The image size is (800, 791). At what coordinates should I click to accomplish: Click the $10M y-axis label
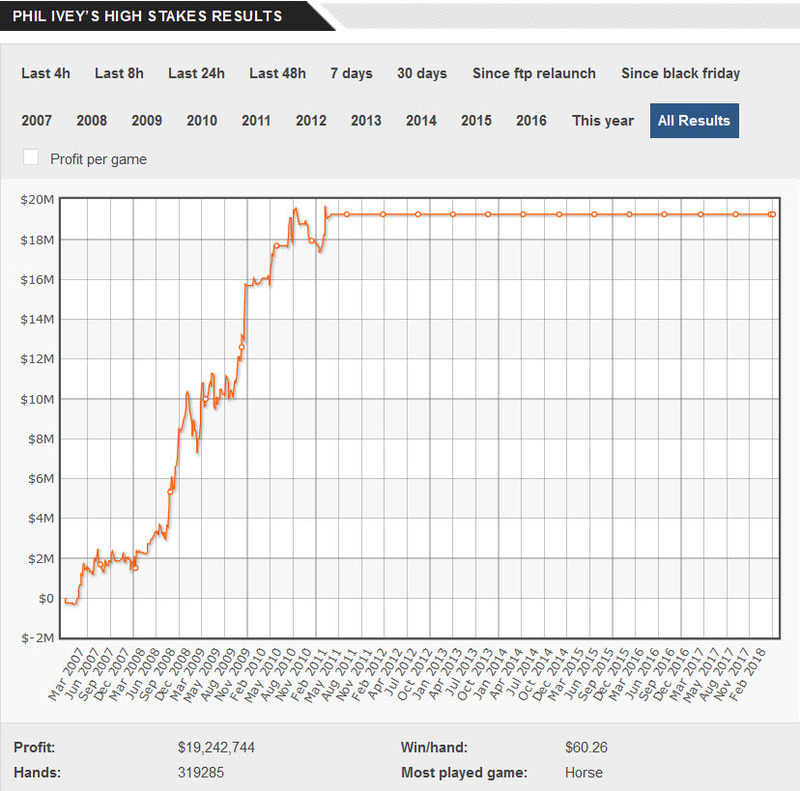point(37,399)
